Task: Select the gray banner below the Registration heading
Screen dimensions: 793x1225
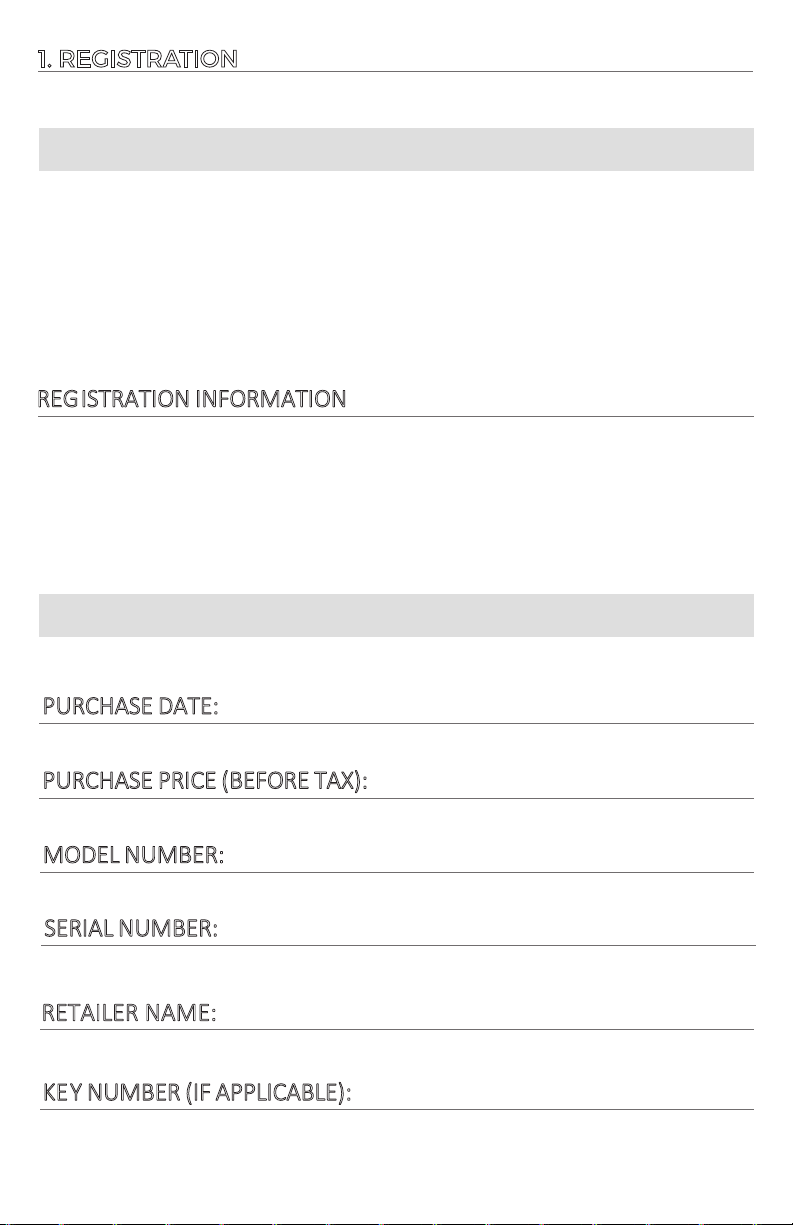Action: pyautogui.click(x=396, y=149)
